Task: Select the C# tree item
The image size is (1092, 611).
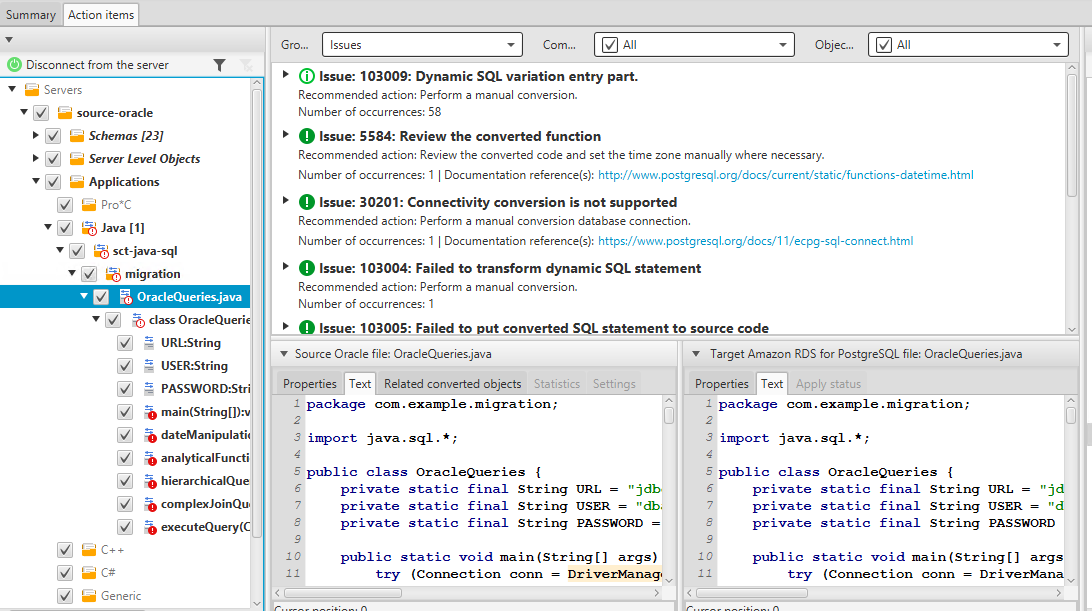Action: click(x=108, y=572)
